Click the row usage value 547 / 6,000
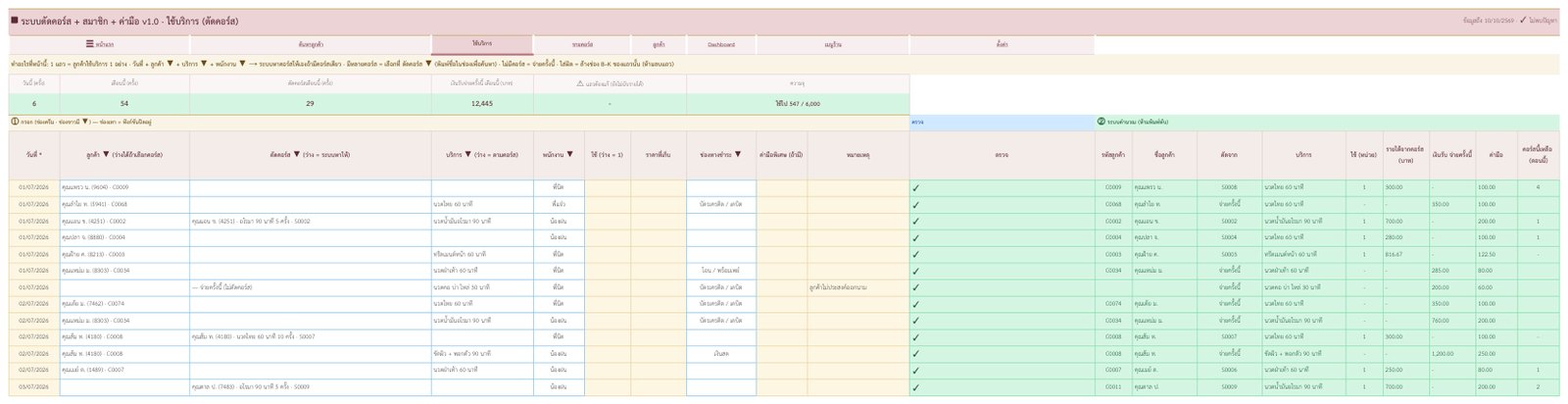This screenshot has height=404, width=1568. tap(798, 103)
